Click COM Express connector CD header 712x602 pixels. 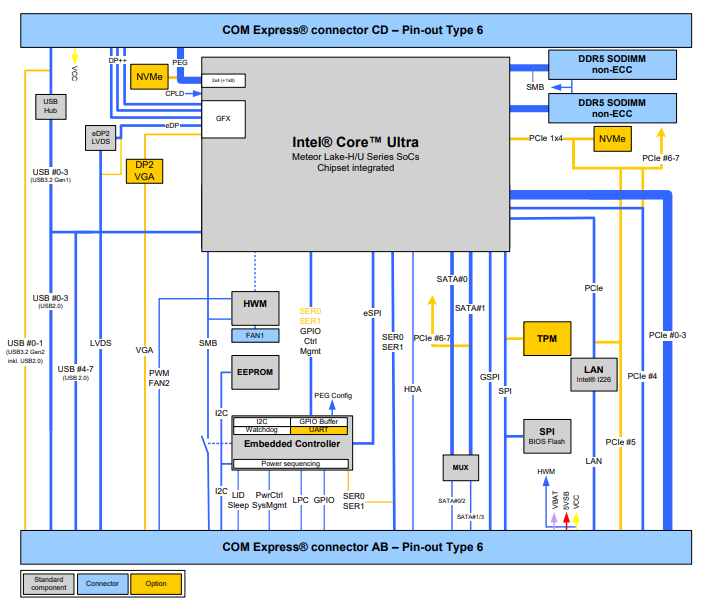[356, 31]
